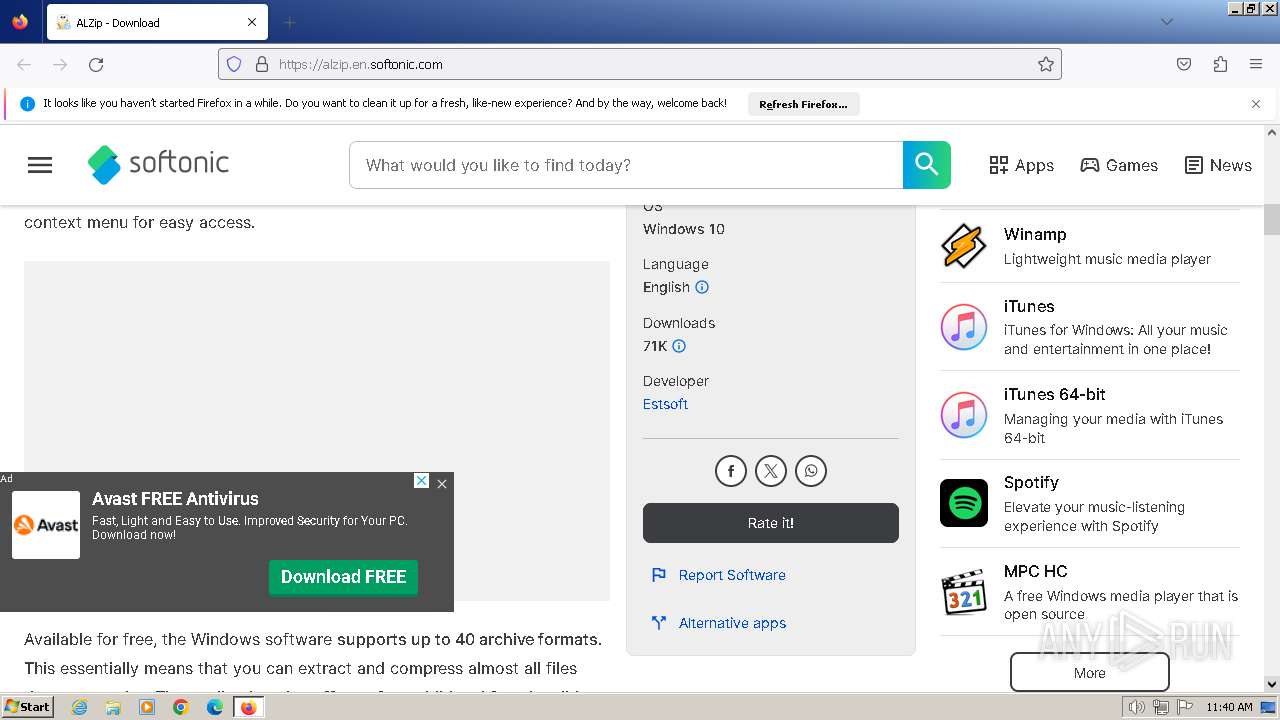Click Download FREE in Avast ad
The image size is (1280, 720).
tap(343, 577)
